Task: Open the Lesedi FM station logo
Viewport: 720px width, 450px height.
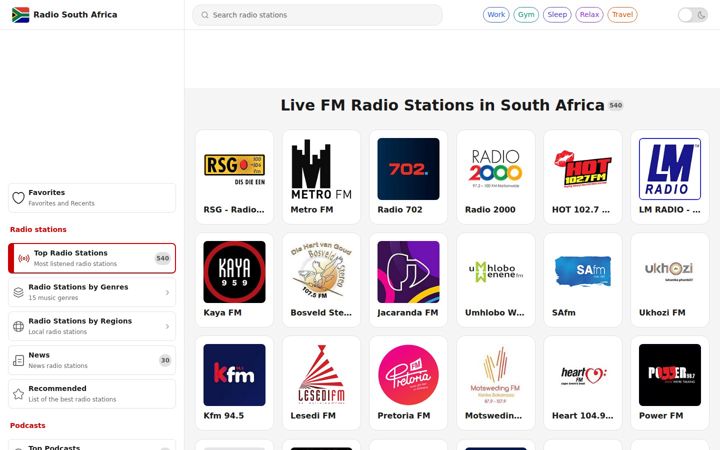Action: click(x=321, y=375)
